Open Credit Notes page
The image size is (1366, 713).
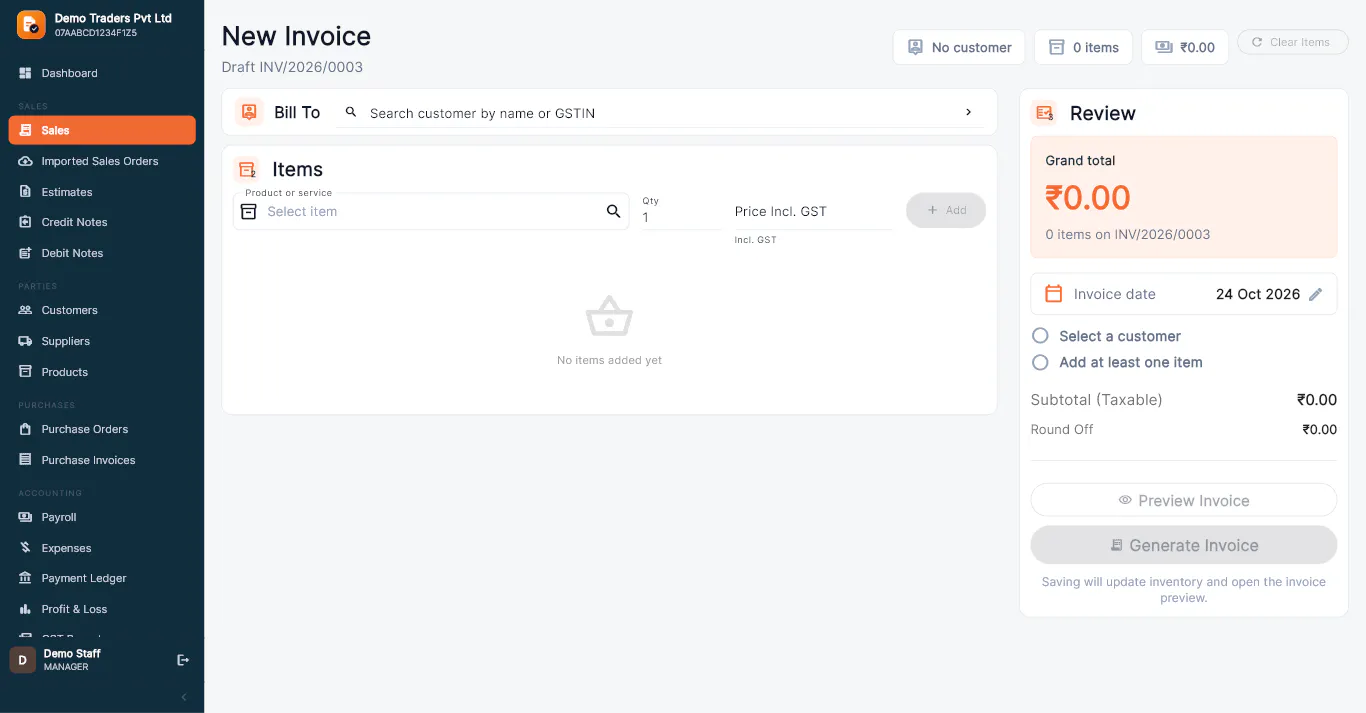(102, 222)
